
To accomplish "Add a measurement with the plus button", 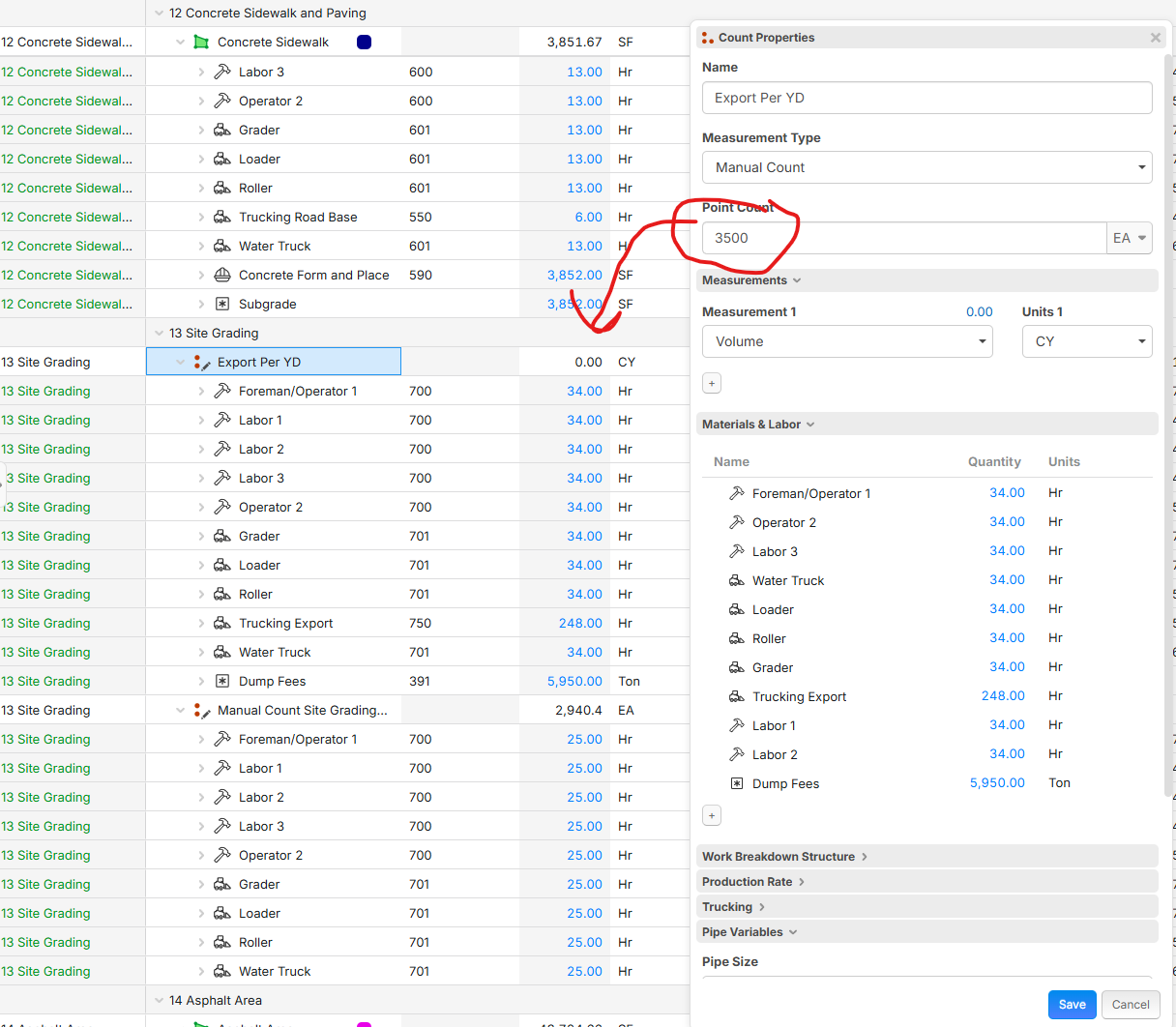I will point(712,384).
